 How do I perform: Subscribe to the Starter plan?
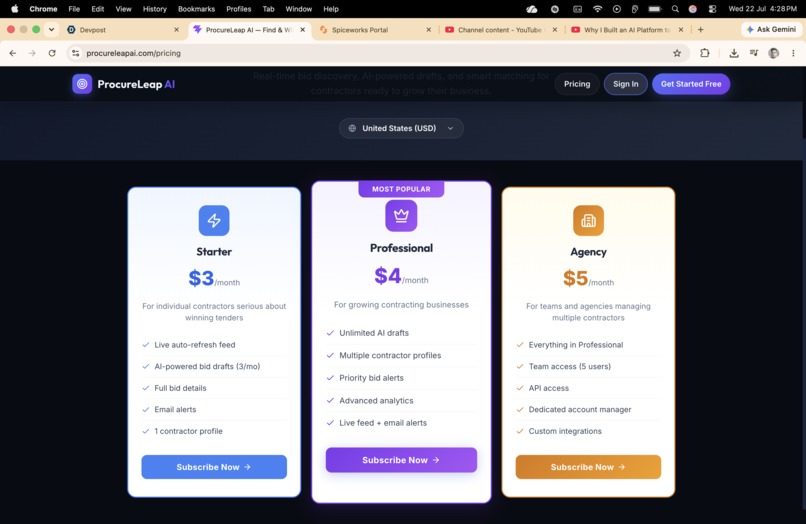[x=214, y=467]
